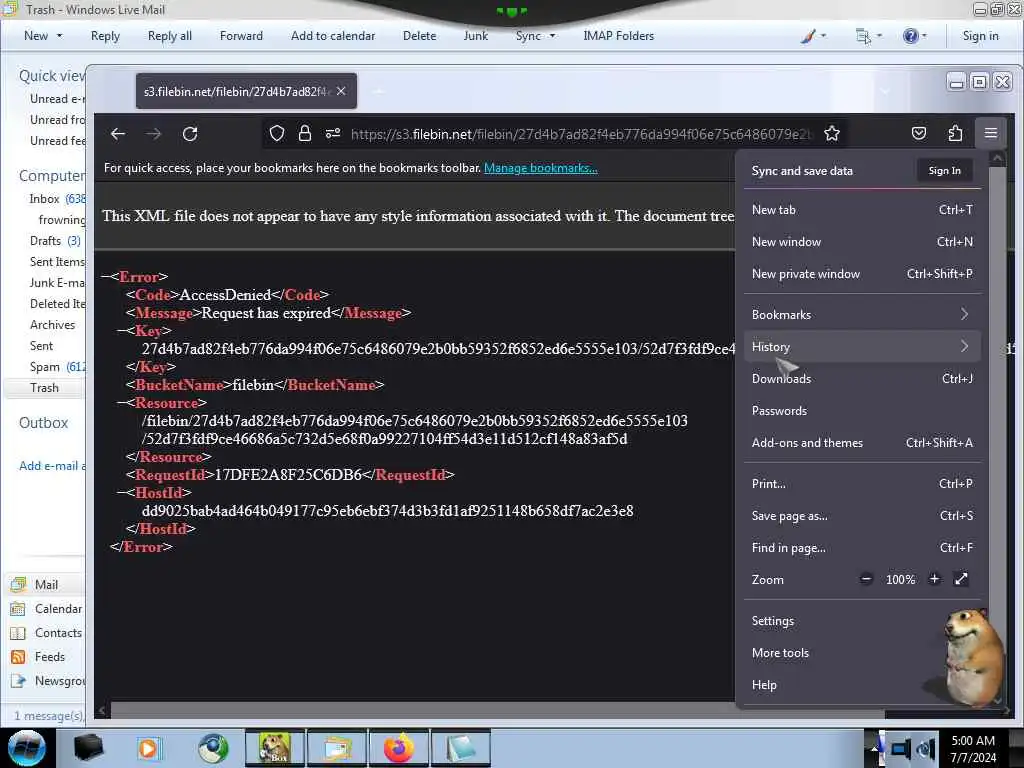Click Reply in Live Mail toolbar

(x=105, y=36)
